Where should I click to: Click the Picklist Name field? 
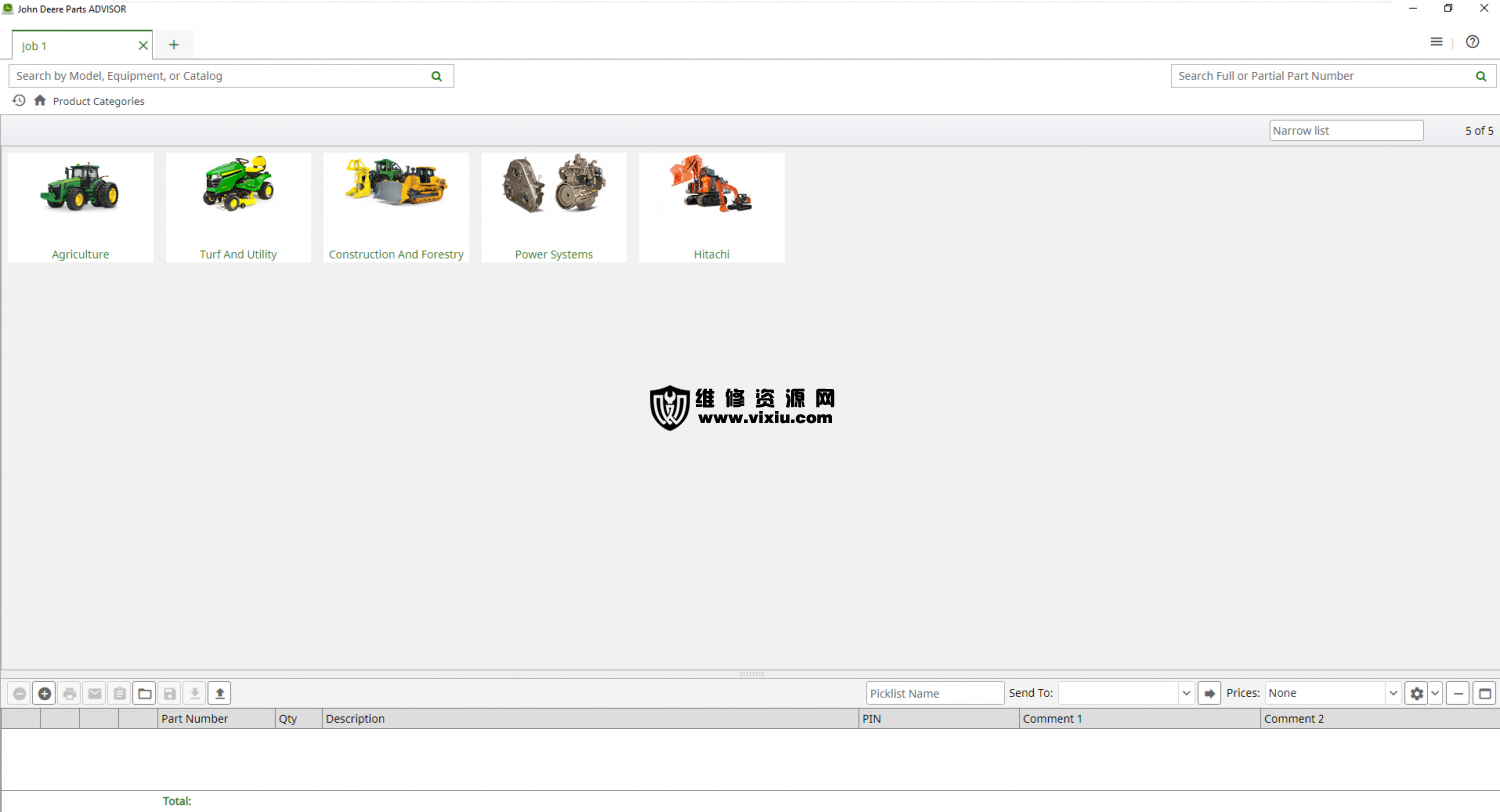[x=935, y=693]
